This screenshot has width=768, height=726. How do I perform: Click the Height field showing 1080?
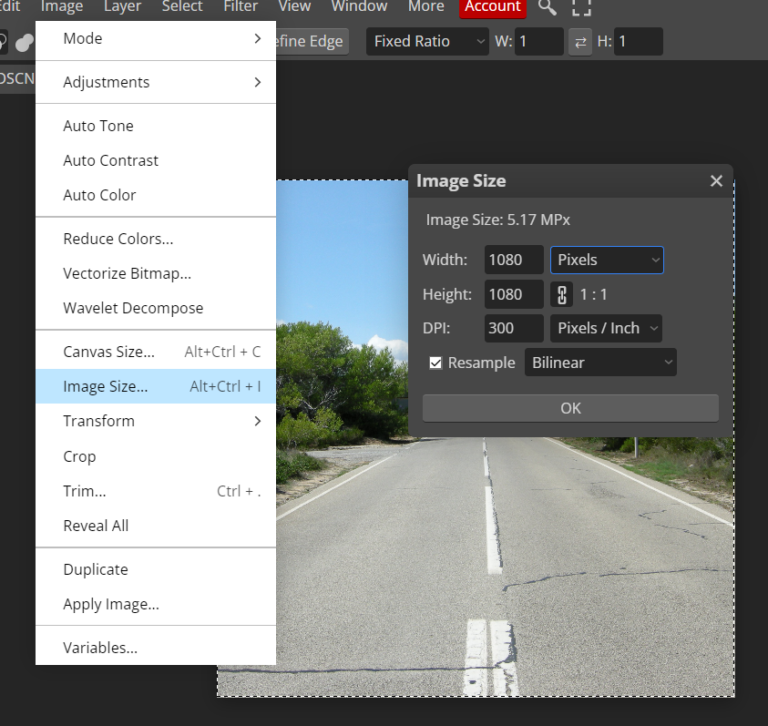coord(514,294)
